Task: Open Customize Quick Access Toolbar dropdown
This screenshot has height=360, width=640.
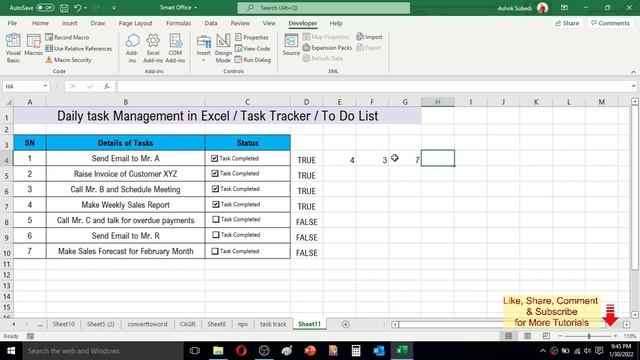Action: pos(114,8)
